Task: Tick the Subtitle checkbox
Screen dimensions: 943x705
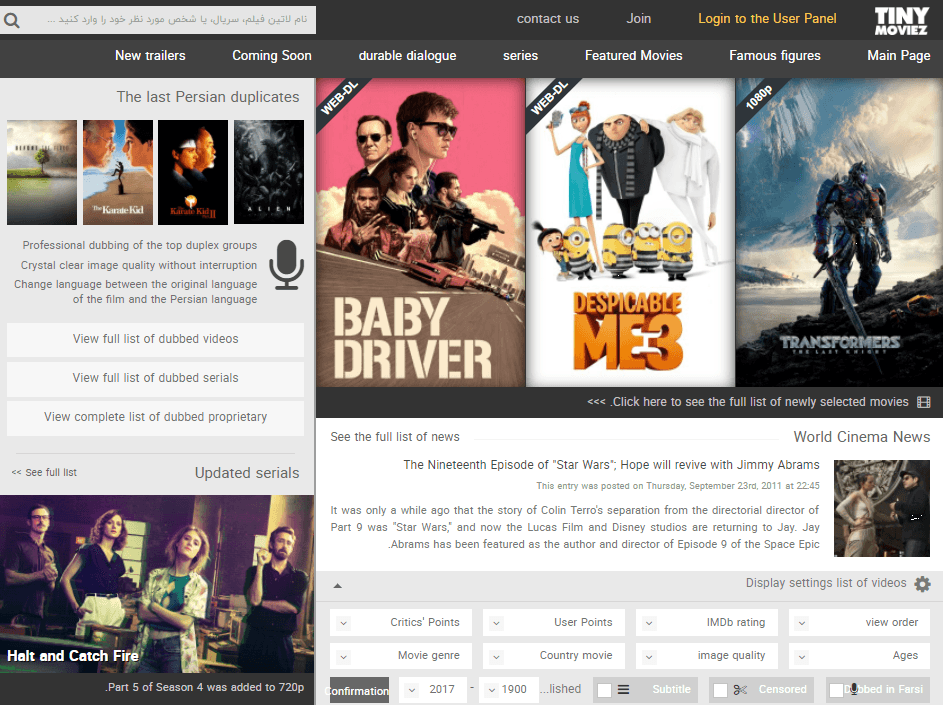Action: point(604,690)
